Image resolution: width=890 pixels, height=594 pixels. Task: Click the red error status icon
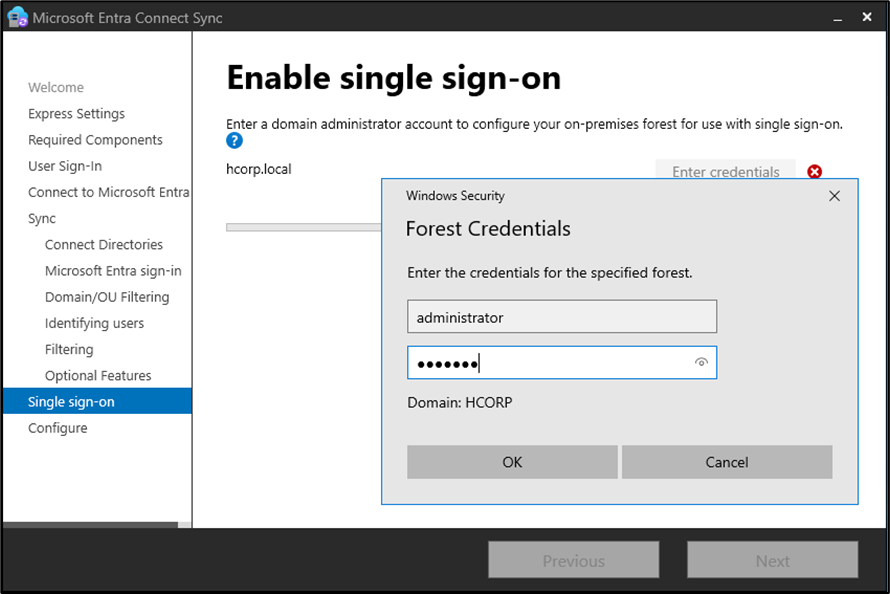[814, 171]
